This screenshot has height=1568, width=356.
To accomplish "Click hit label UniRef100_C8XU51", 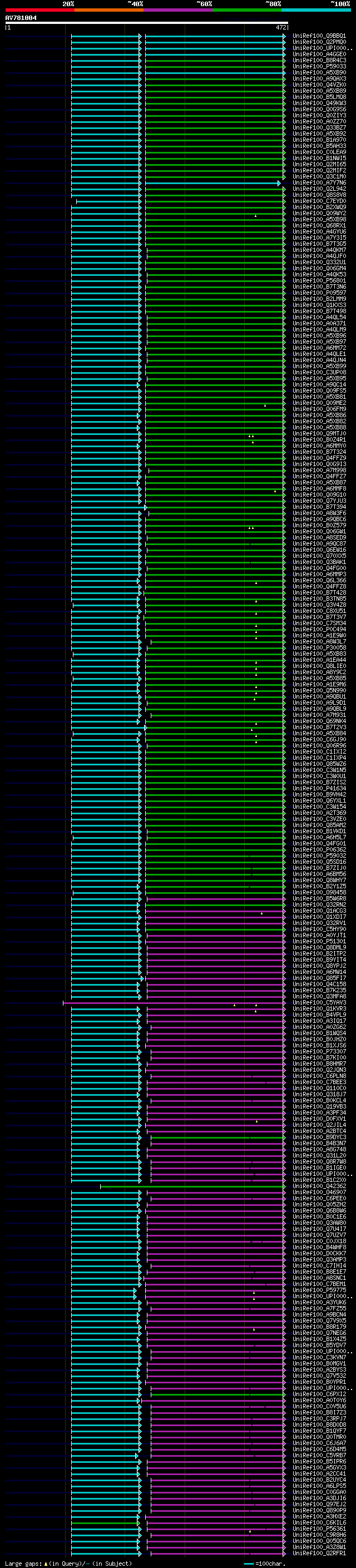I will click(319, 611).
